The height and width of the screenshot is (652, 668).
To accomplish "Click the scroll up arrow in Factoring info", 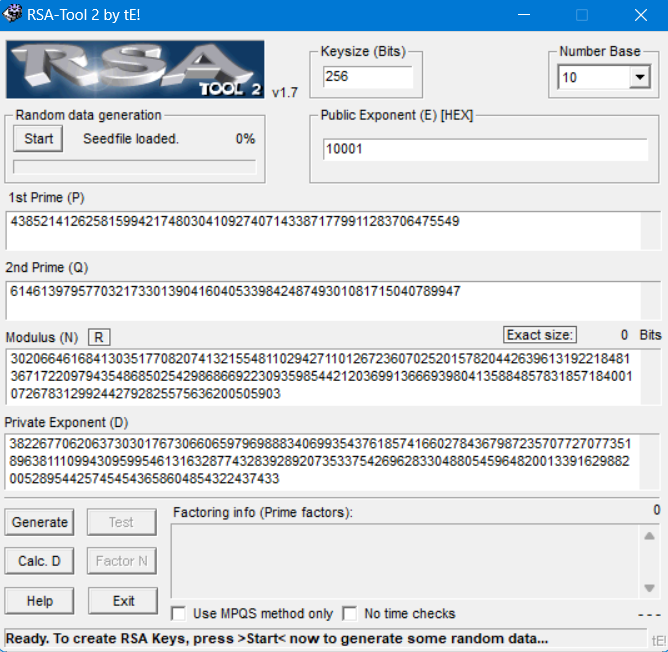I will pos(648,535).
